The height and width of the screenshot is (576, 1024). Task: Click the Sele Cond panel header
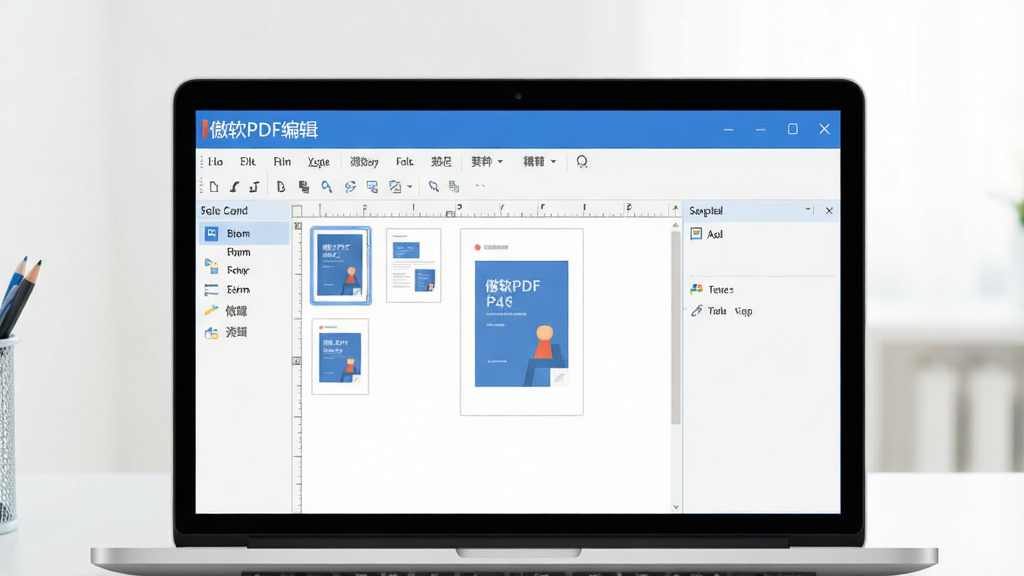point(244,210)
